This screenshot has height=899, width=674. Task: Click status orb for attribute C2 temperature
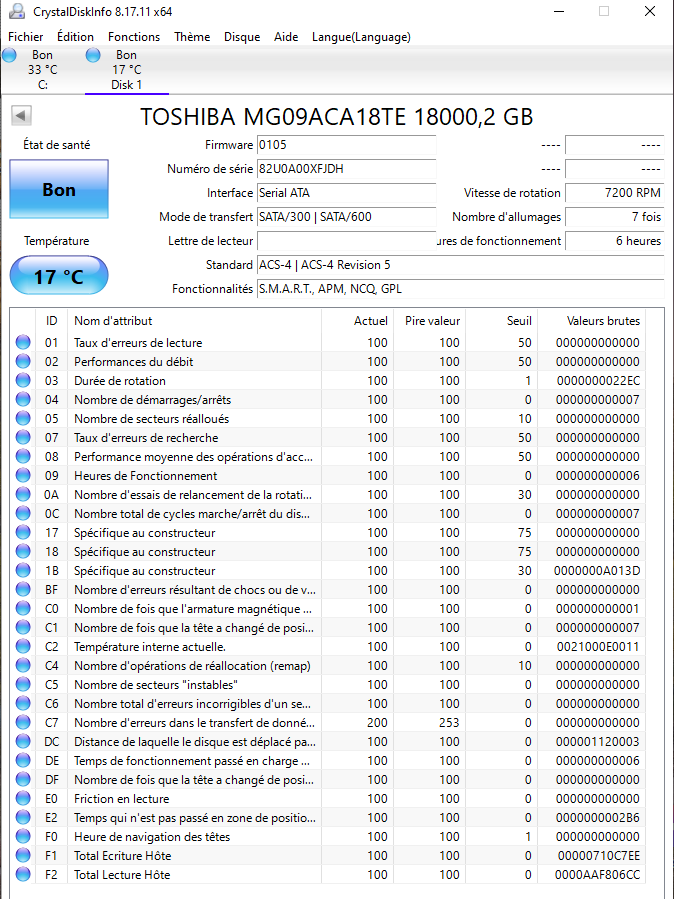click(x=23, y=646)
